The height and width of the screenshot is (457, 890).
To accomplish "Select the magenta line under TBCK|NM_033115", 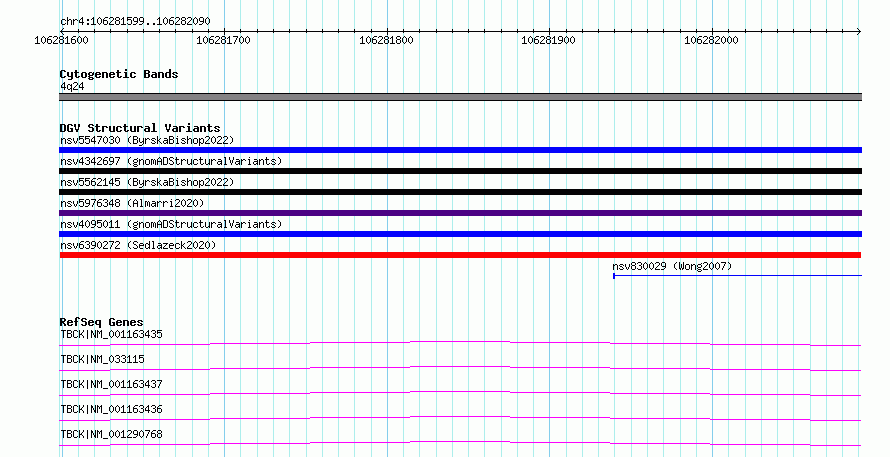I will click(x=460, y=368).
